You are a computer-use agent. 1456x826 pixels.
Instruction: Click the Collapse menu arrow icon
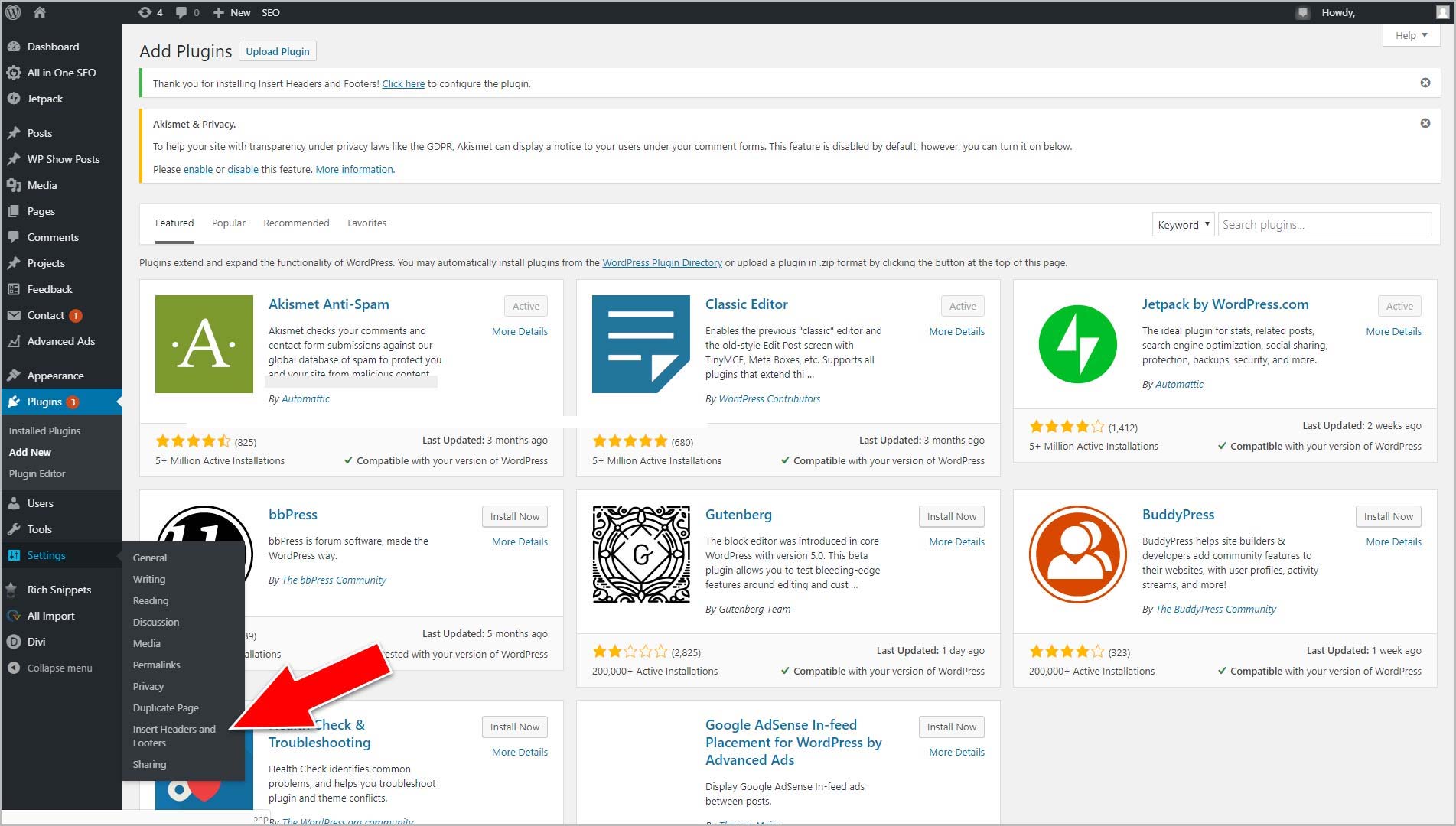13,668
